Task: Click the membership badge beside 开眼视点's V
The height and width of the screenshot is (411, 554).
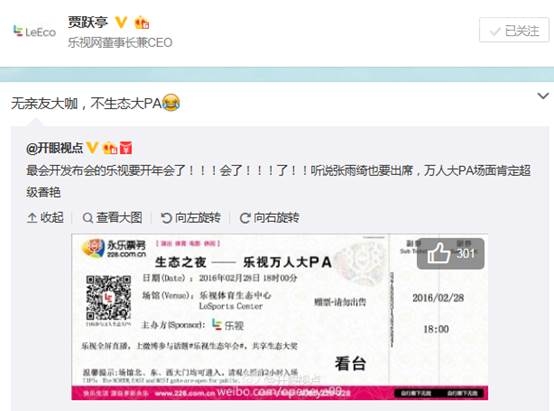Action: click(x=110, y=148)
